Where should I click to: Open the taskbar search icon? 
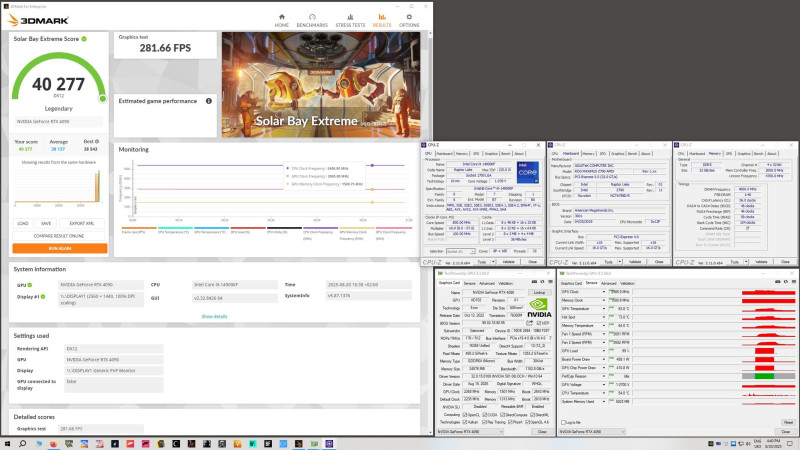pos(22,444)
